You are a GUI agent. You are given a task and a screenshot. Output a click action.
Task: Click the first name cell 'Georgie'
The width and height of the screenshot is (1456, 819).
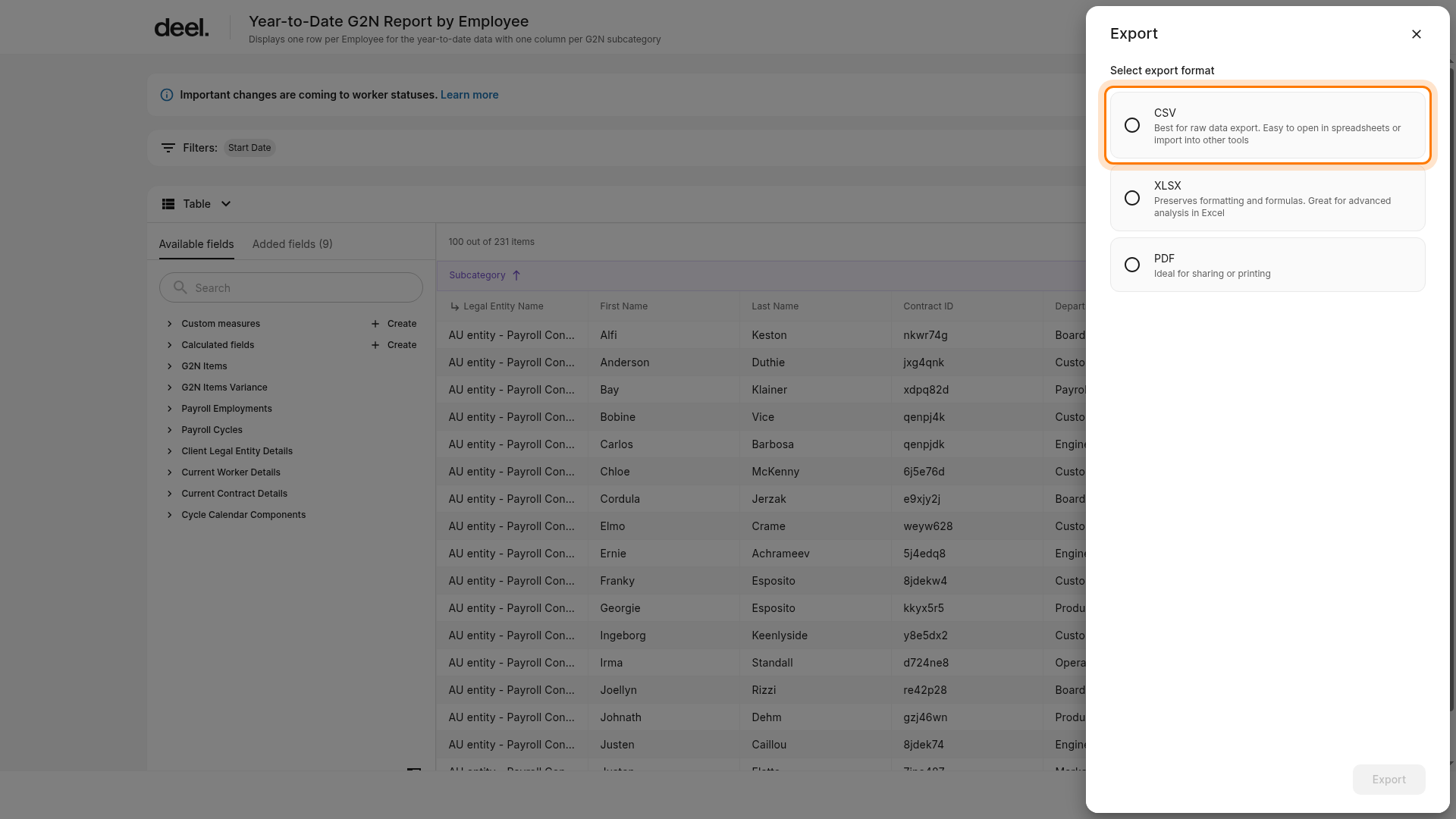pos(620,608)
